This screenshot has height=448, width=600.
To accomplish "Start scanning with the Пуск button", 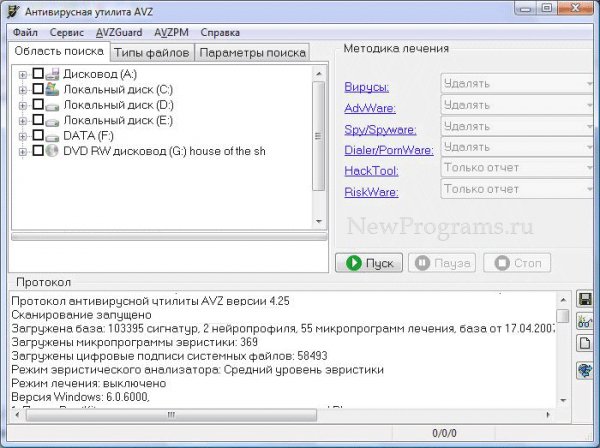I will [x=369, y=263].
